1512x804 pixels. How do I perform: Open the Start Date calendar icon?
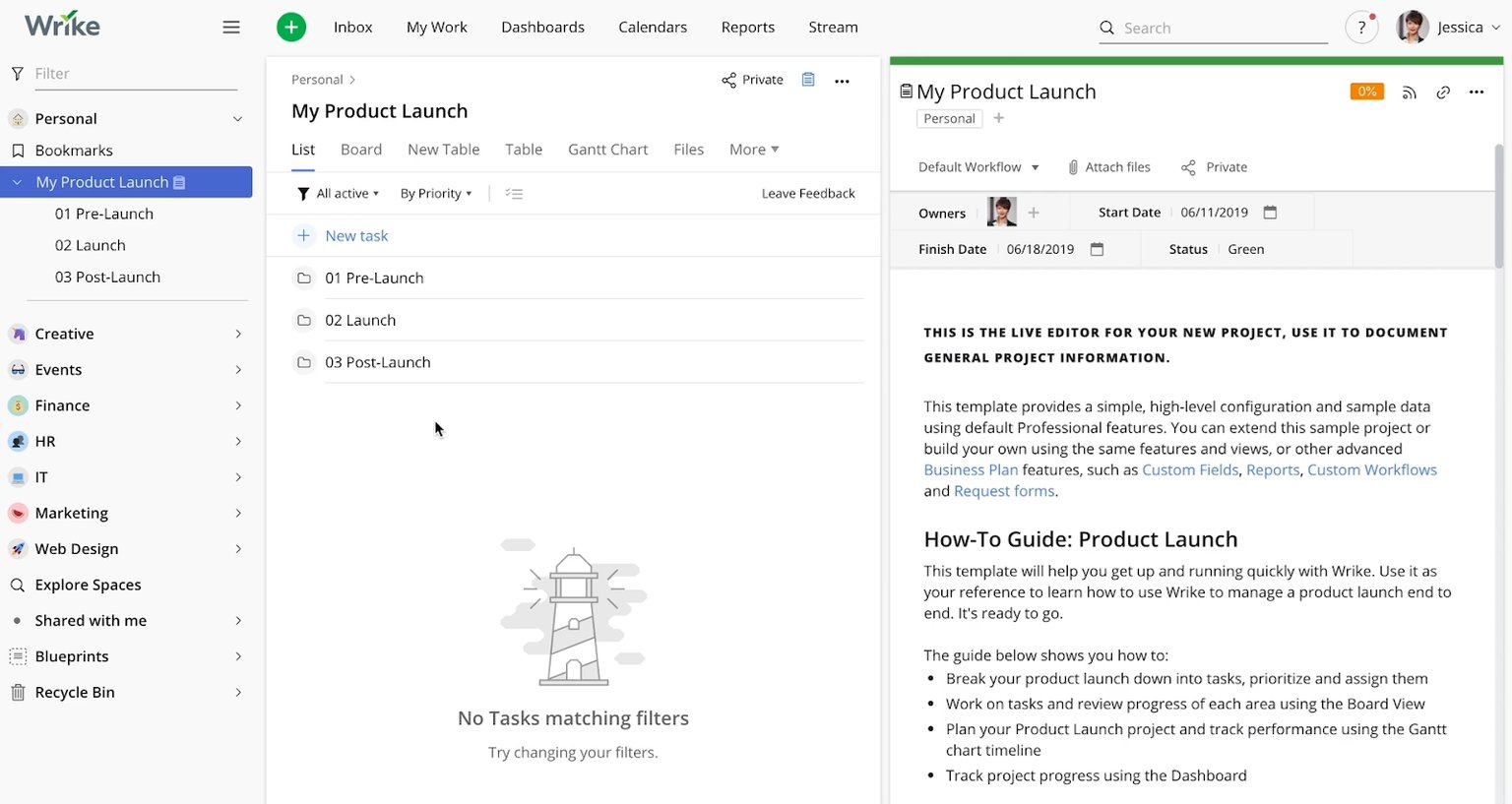click(x=1270, y=213)
